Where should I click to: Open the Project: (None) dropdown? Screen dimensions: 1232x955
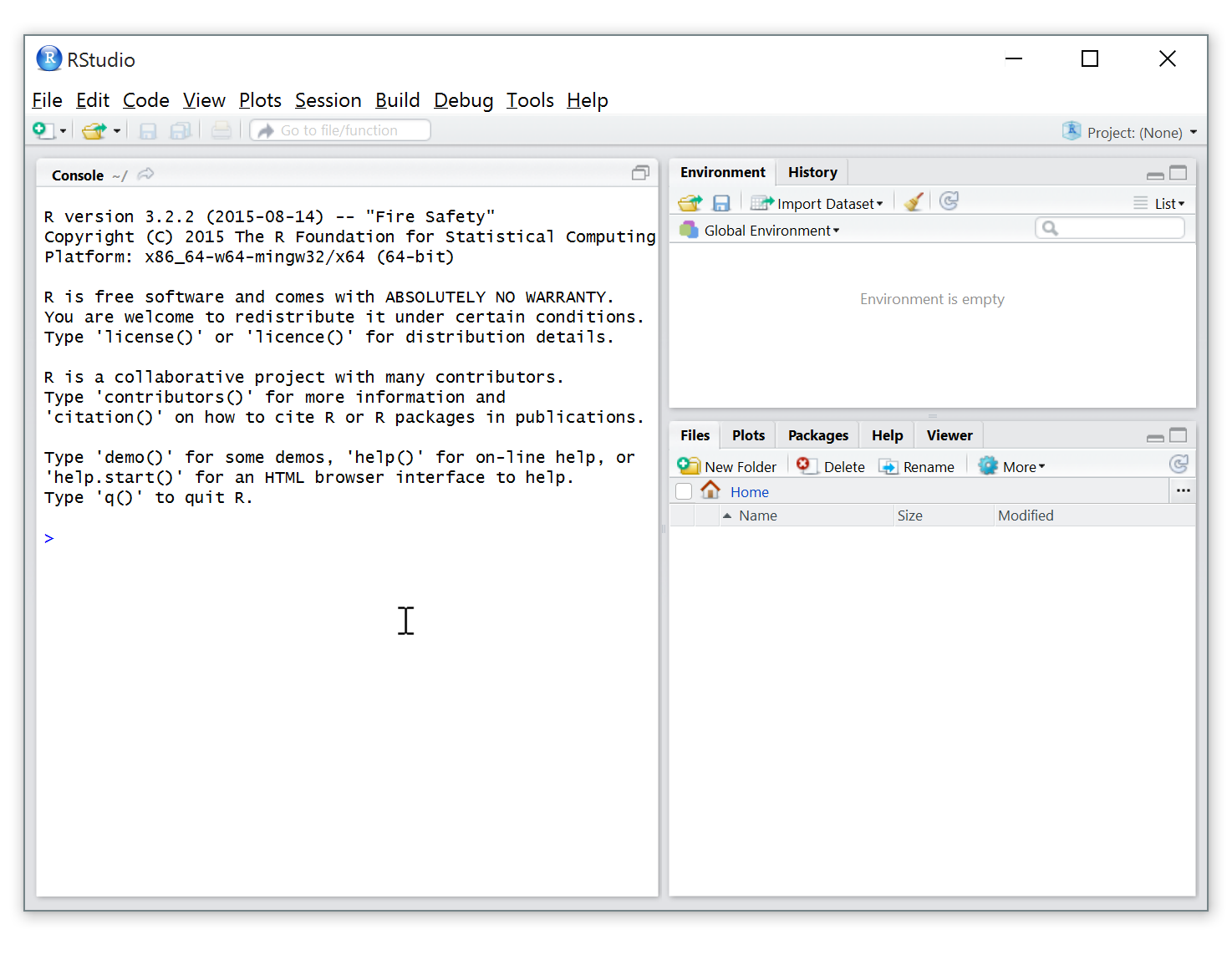pyautogui.click(x=1130, y=132)
